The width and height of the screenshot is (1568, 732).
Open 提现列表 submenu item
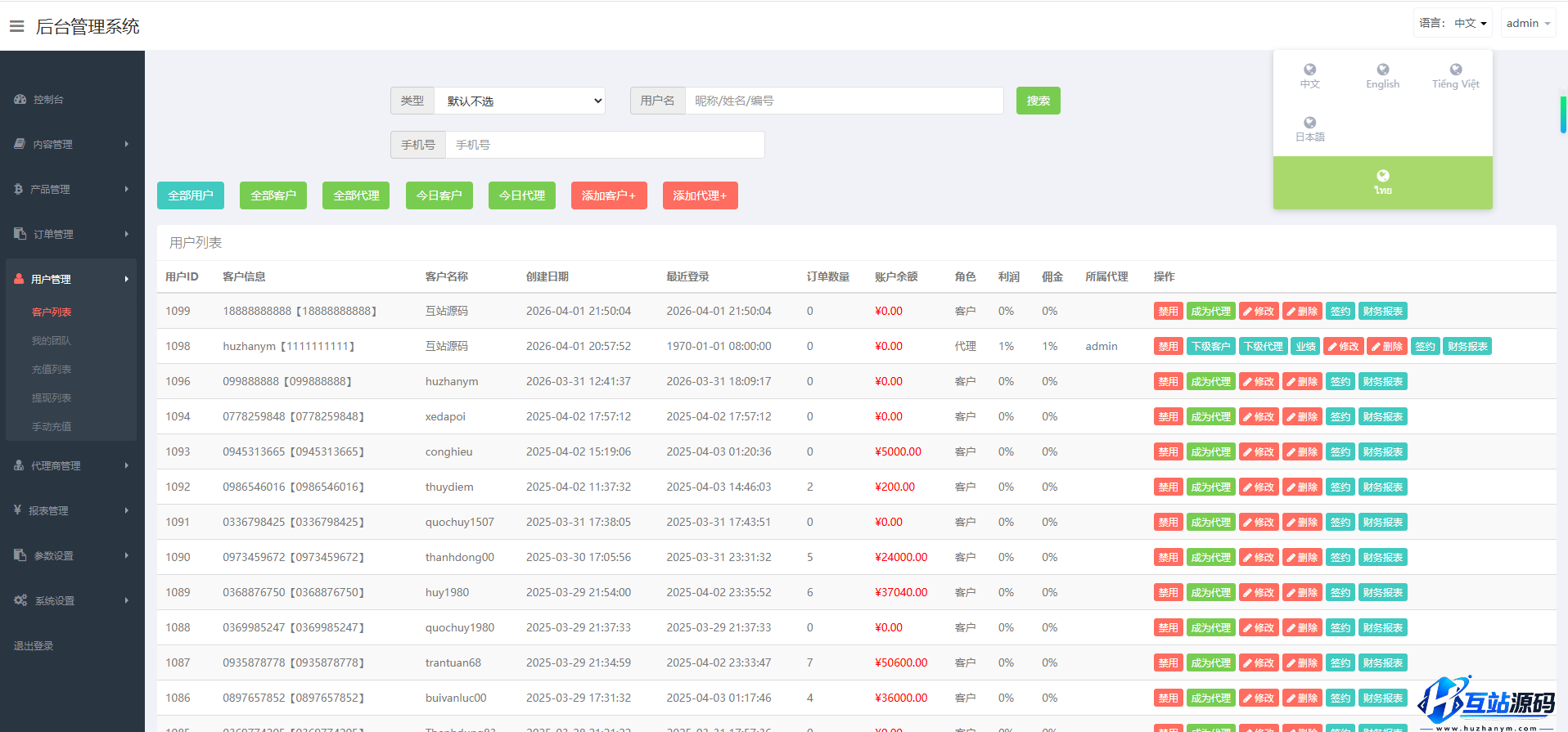pos(52,398)
